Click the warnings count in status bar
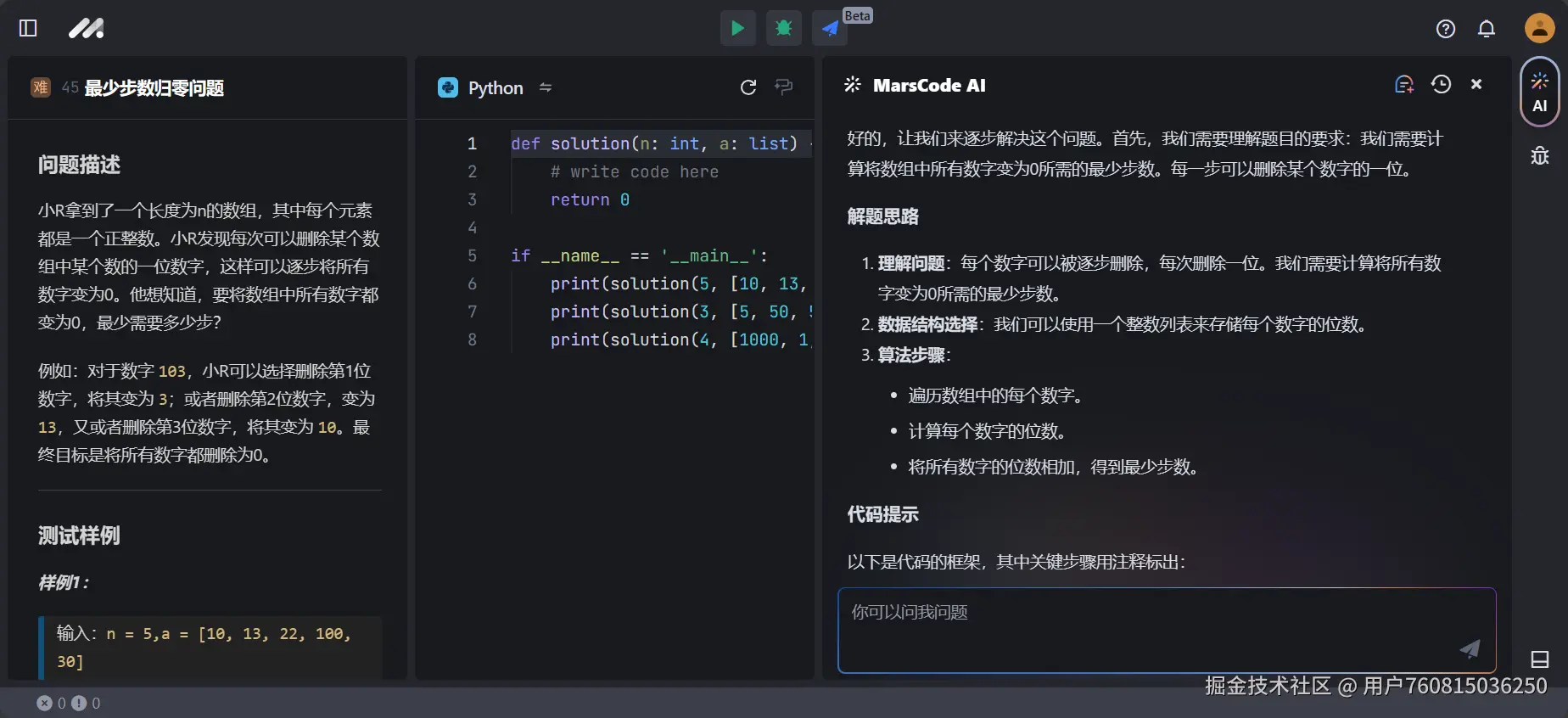 (x=86, y=703)
